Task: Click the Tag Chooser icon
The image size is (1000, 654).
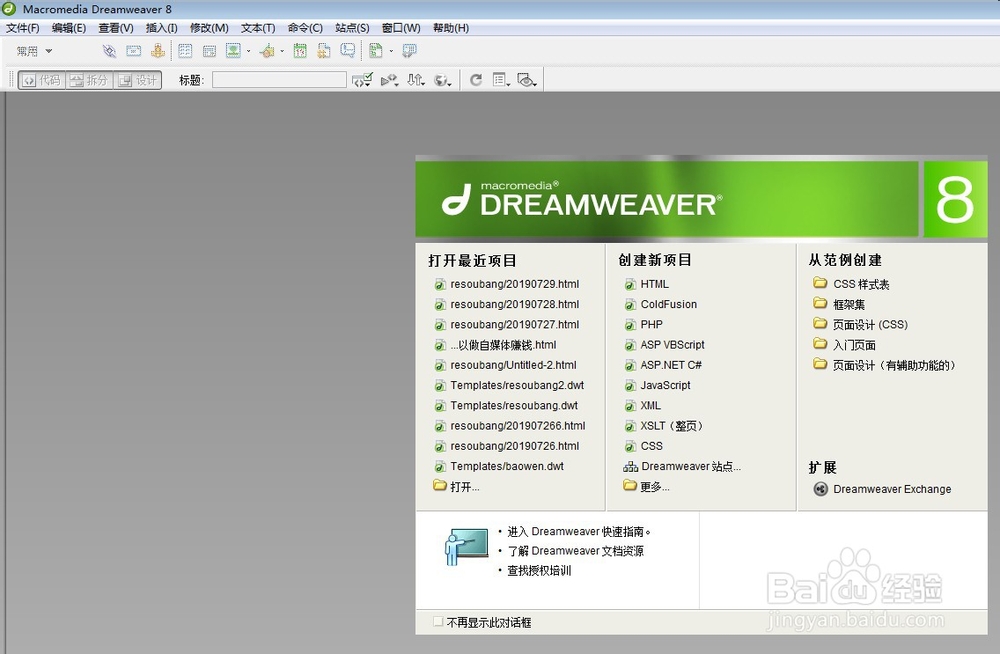Action: point(409,51)
